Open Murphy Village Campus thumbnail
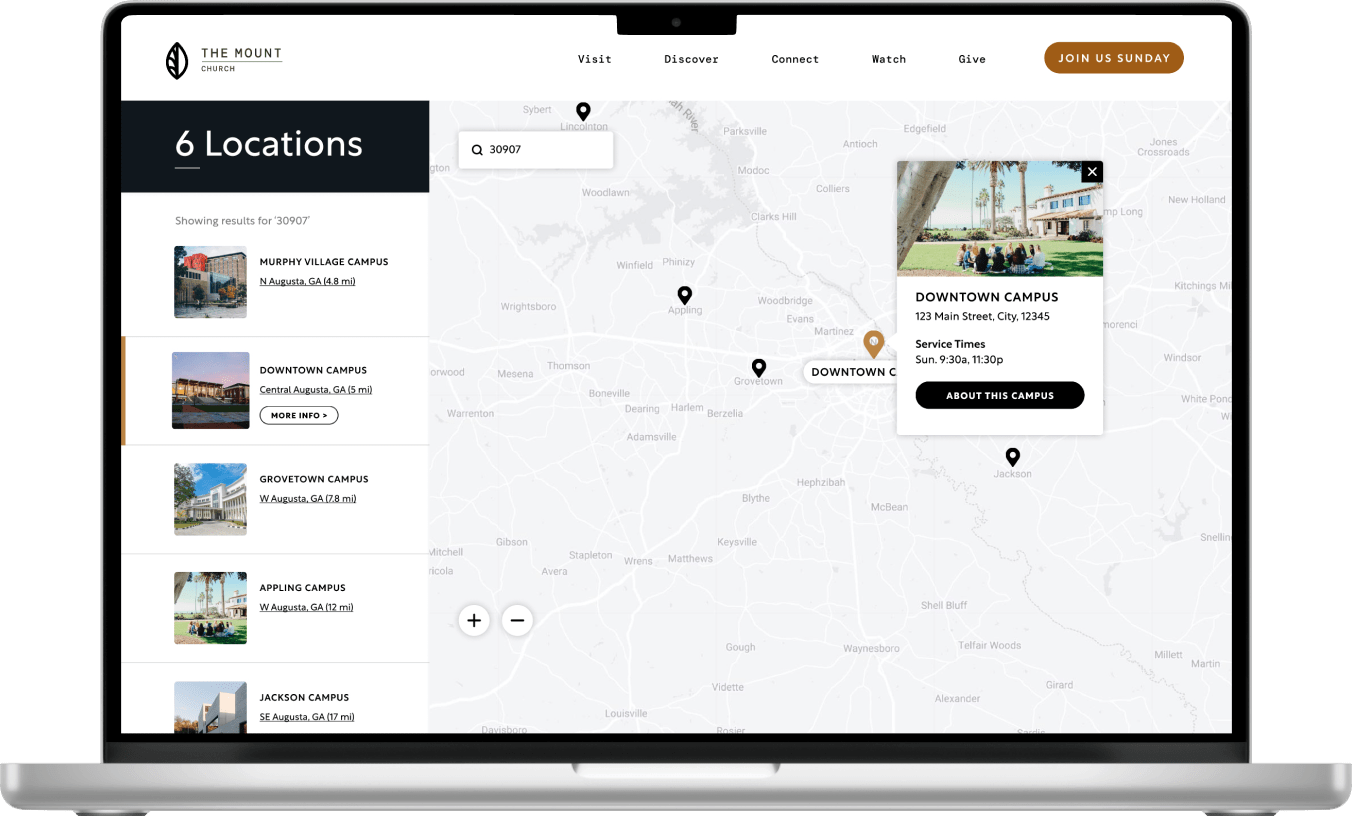 point(210,282)
